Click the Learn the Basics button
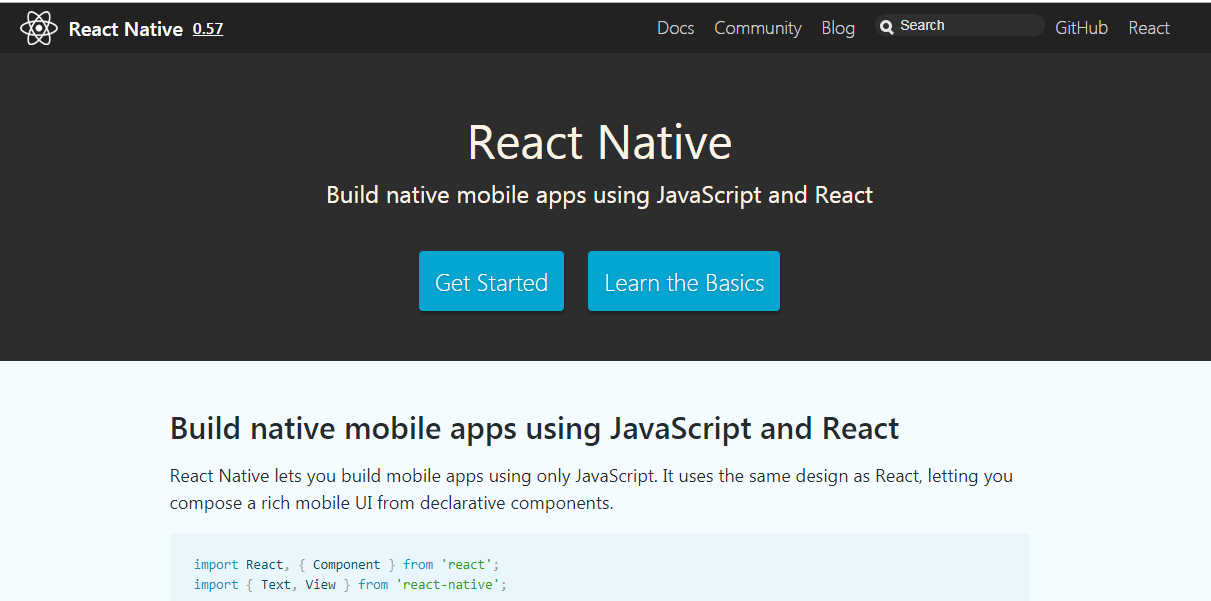The height and width of the screenshot is (601, 1211). click(x=684, y=281)
